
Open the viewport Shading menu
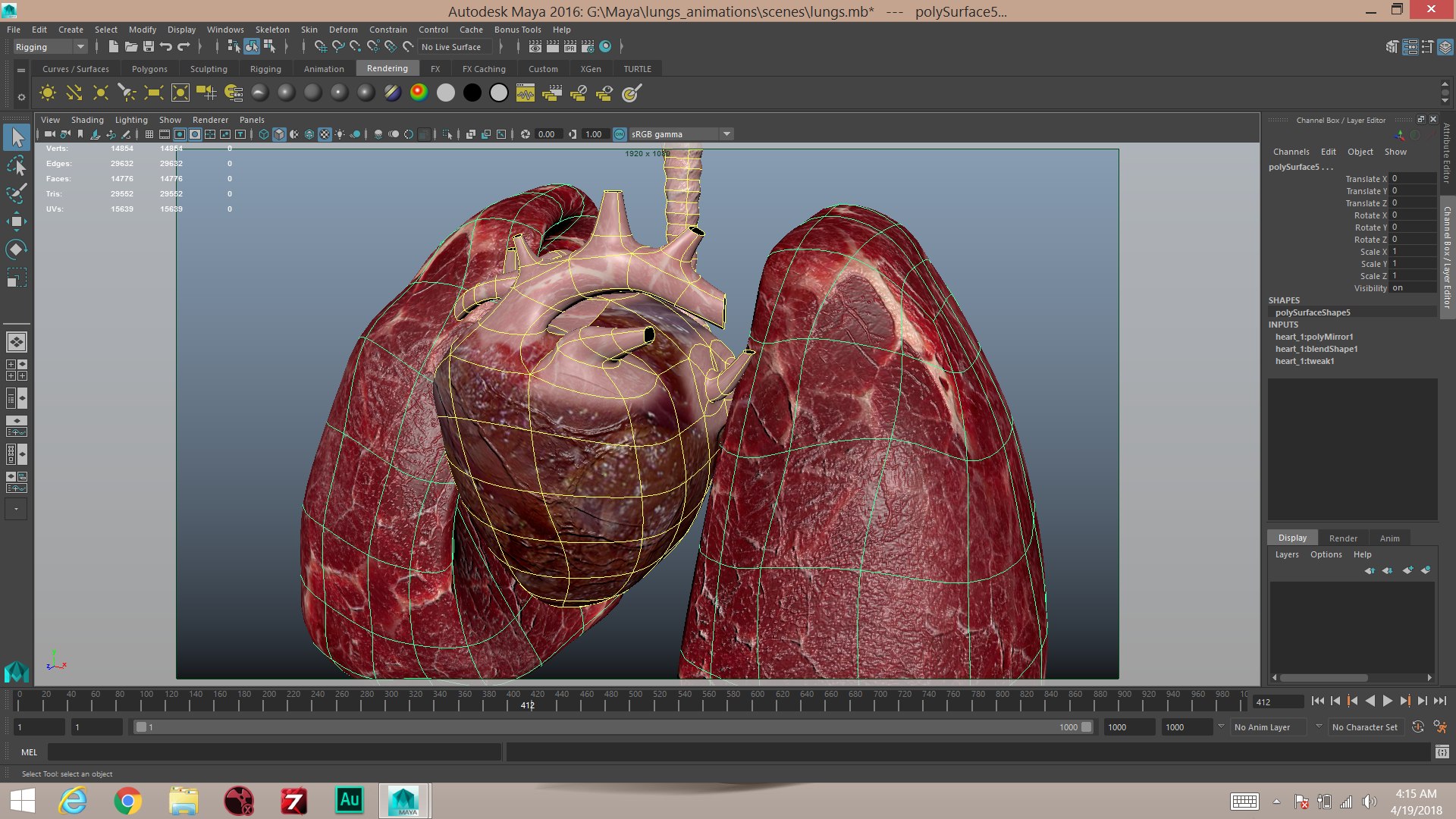[87, 120]
